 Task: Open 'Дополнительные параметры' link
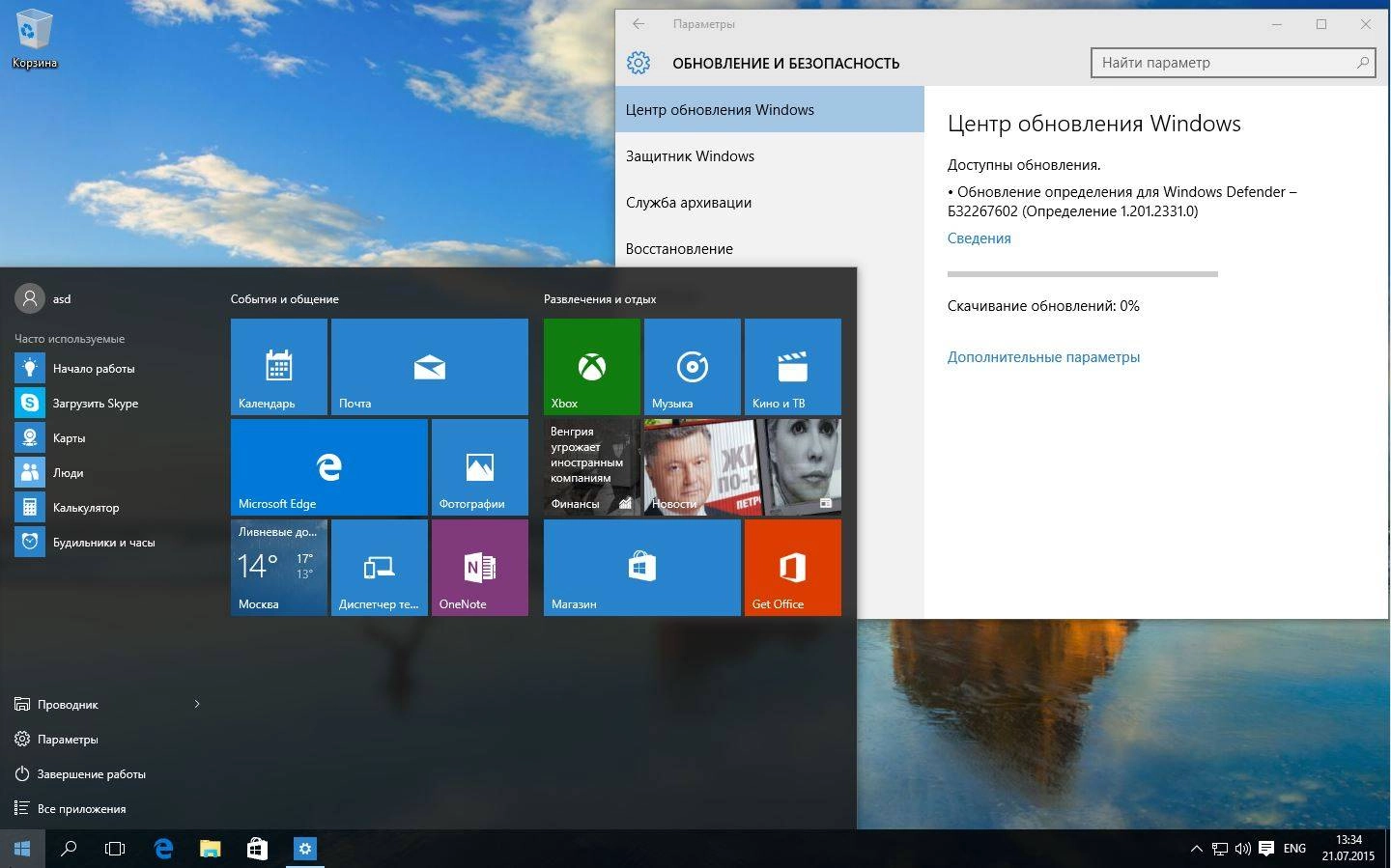point(1043,357)
